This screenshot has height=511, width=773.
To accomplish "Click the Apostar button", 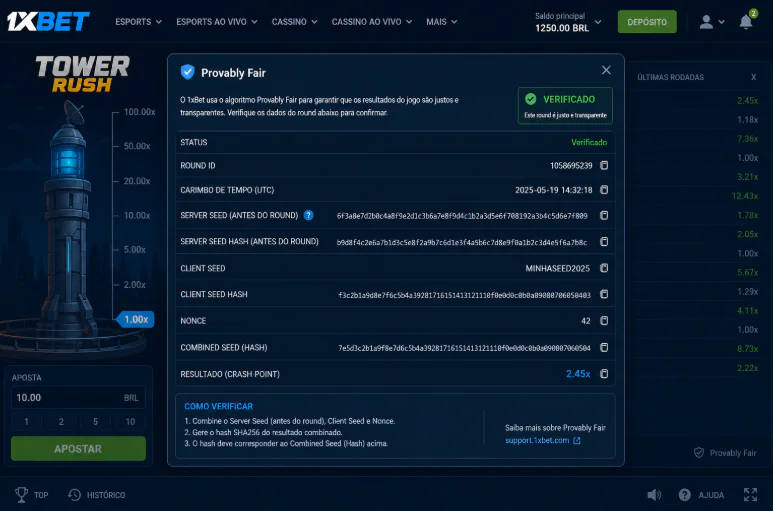I will (x=78, y=448).
